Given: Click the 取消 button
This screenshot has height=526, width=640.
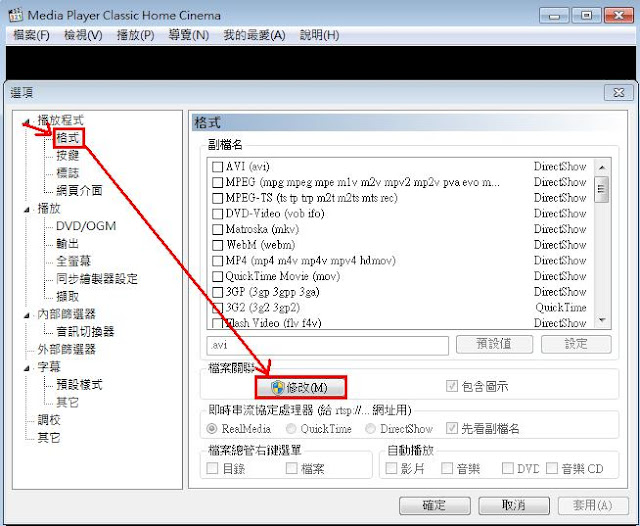Looking at the screenshot, I should (x=514, y=506).
